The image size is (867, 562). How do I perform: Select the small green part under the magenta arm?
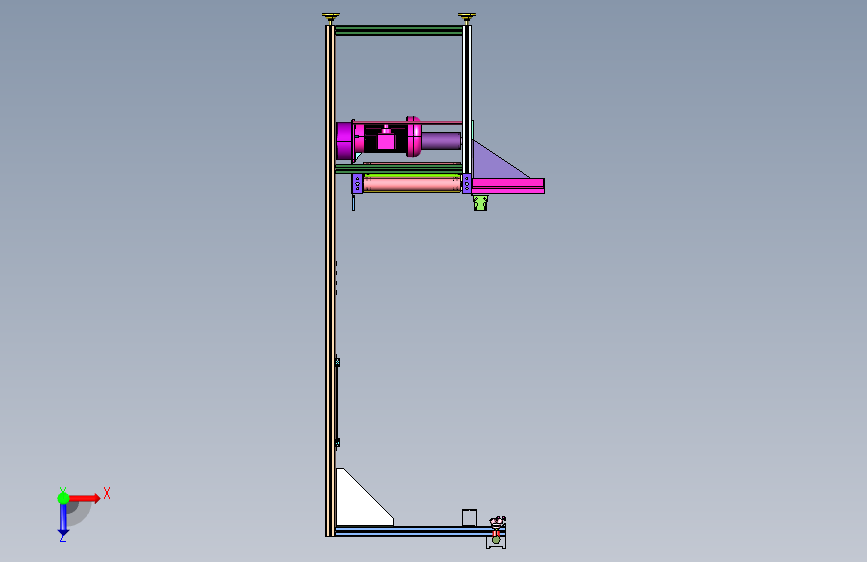[480, 202]
